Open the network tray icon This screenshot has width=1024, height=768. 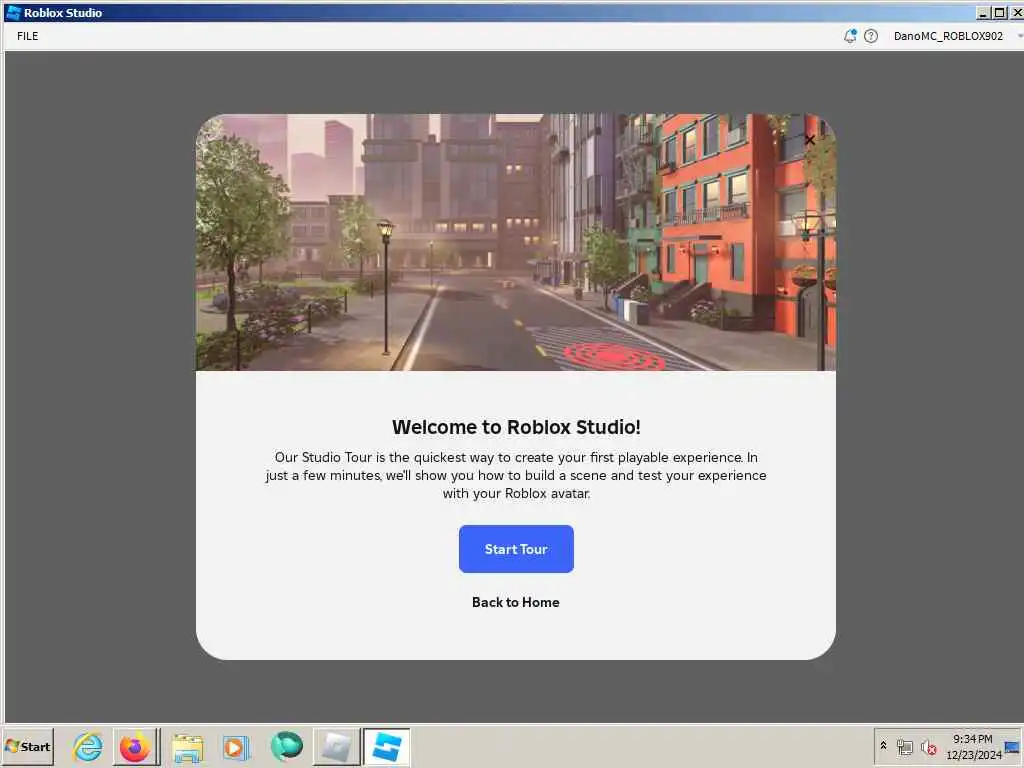tap(904, 747)
